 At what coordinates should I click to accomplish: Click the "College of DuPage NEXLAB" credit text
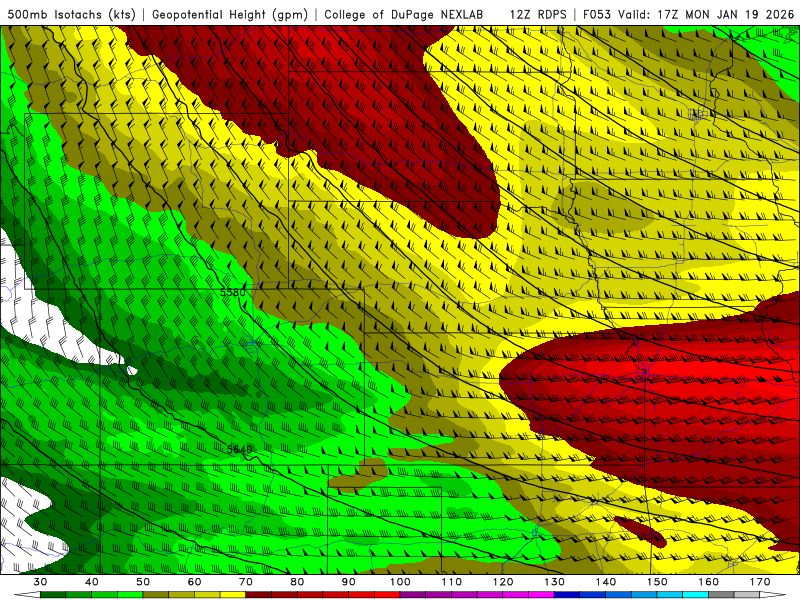[x=404, y=14]
